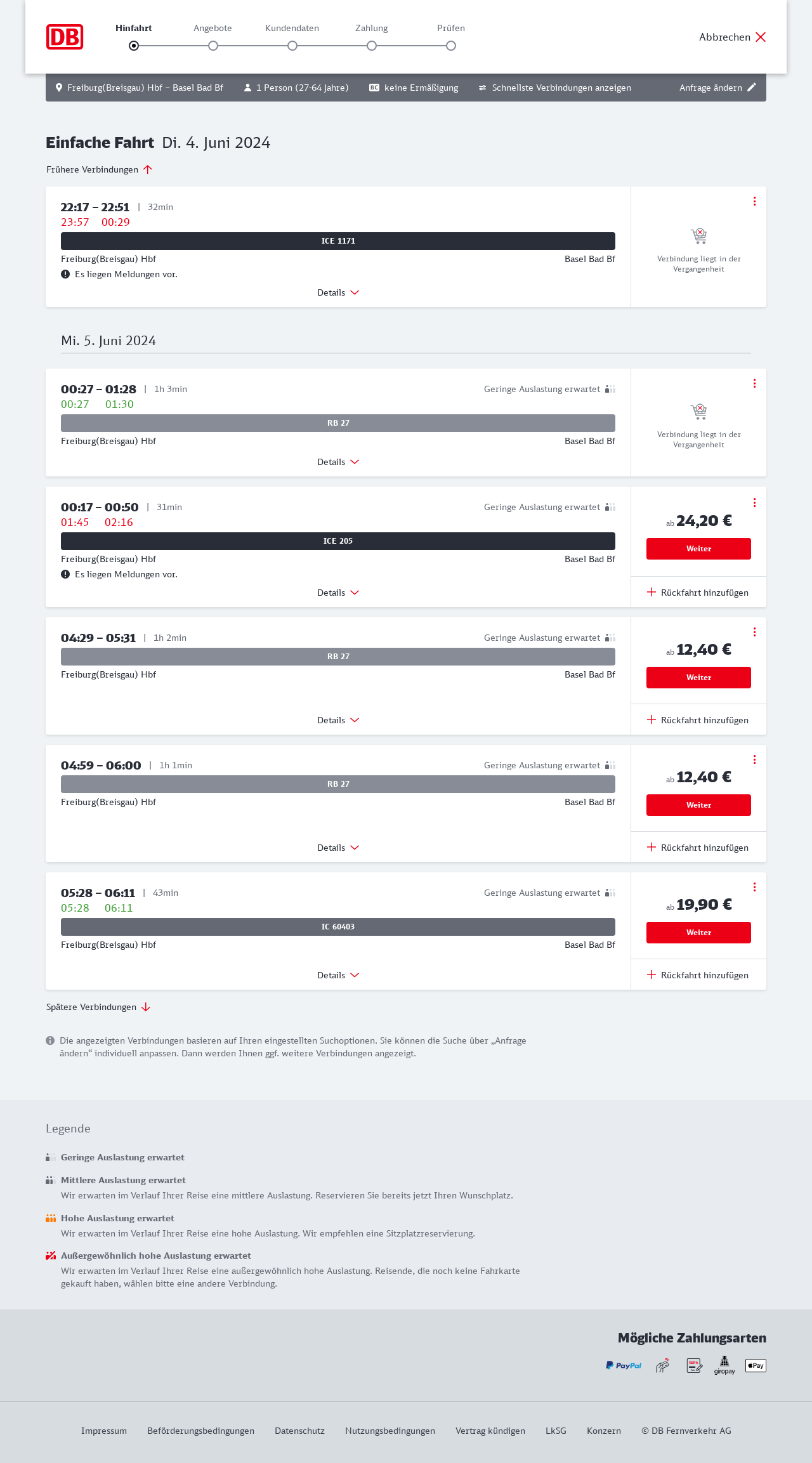Show earlier connections via Frühere Verbindungen
812x1463 pixels.
pos(99,169)
